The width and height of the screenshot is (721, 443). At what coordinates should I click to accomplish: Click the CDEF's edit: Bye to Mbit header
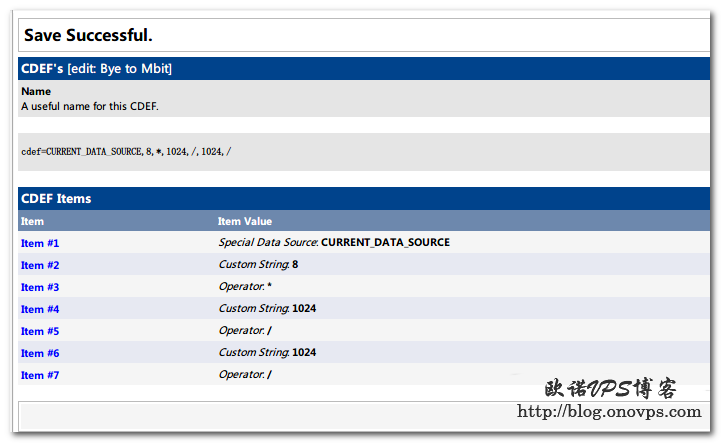coord(96,68)
